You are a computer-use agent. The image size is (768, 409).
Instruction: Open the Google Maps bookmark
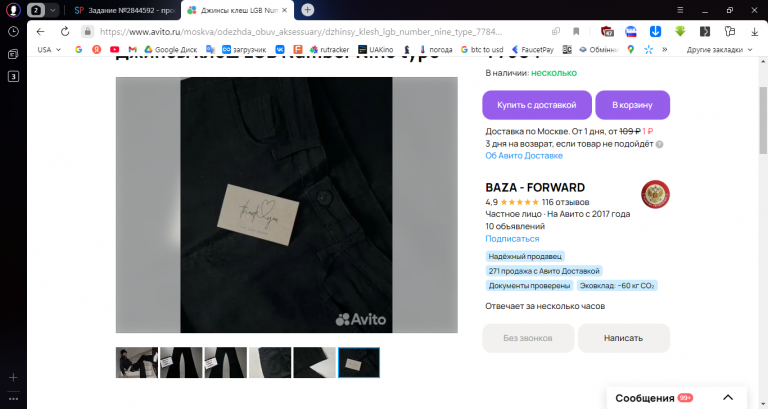point(630,49)
